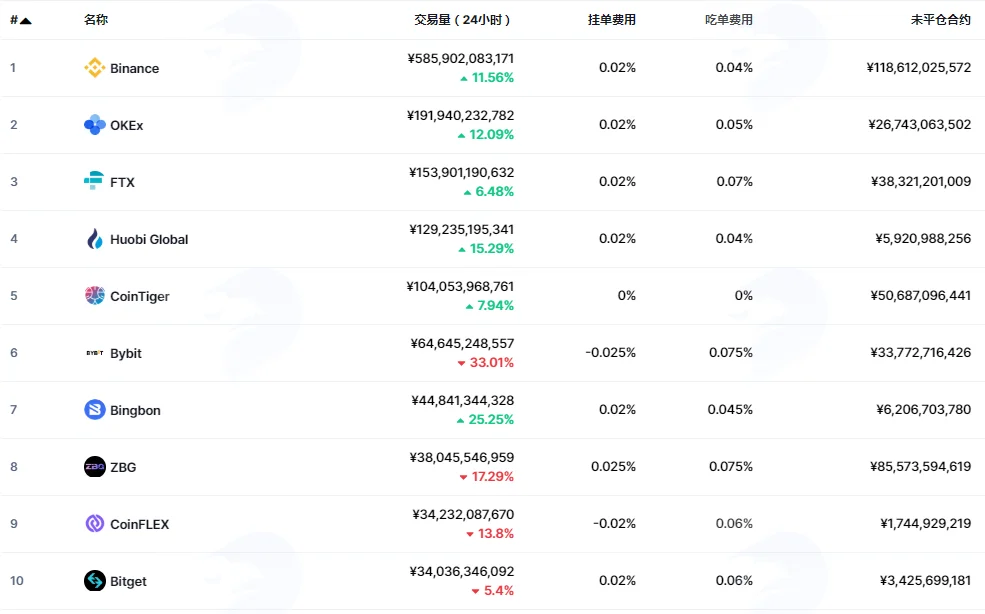Open the Huobi Global name link
This screenshot has width=985, height=614.
tap(149, 239)
